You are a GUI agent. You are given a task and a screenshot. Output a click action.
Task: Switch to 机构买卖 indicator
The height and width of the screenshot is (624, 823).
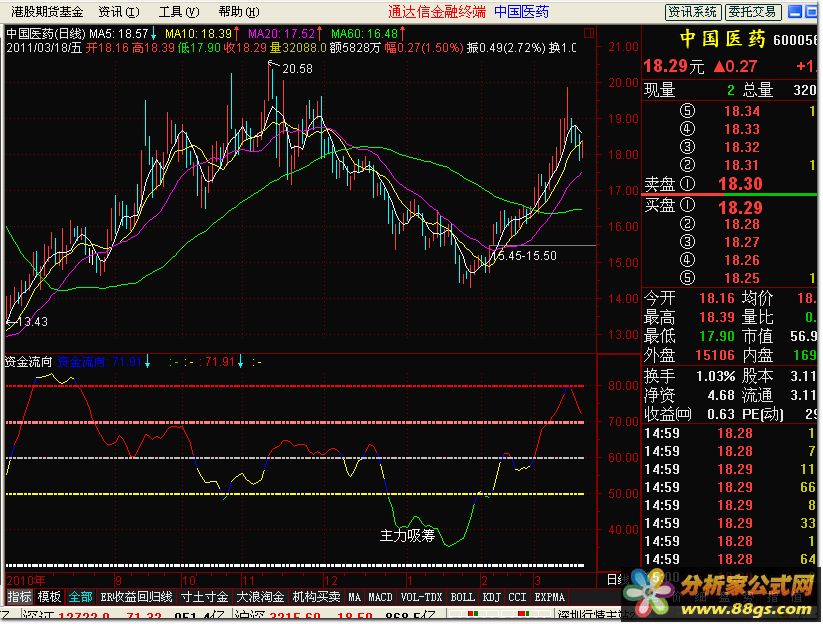click(x=316, y=597)
